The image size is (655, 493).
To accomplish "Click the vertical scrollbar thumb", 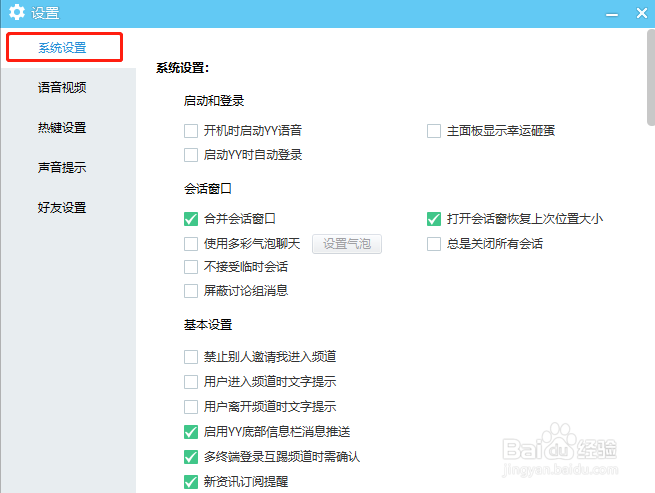I will [x=651, y=77].
